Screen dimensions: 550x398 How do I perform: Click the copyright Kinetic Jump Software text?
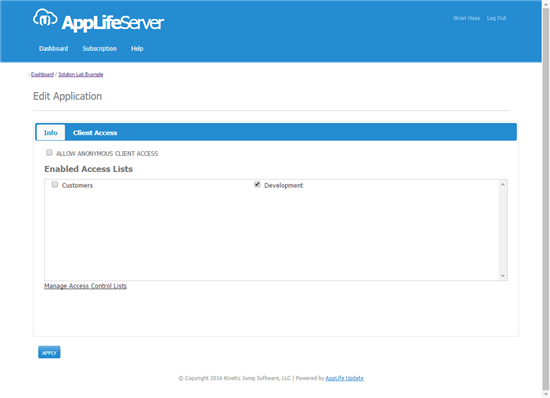coord(235,378)
